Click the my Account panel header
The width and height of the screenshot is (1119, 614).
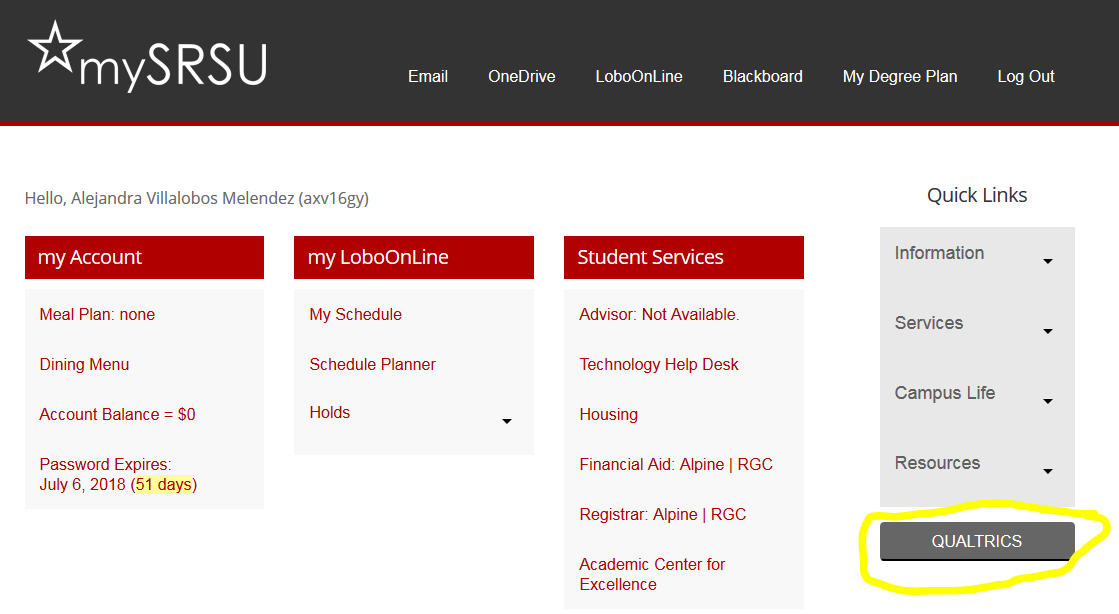pos(144,257)
